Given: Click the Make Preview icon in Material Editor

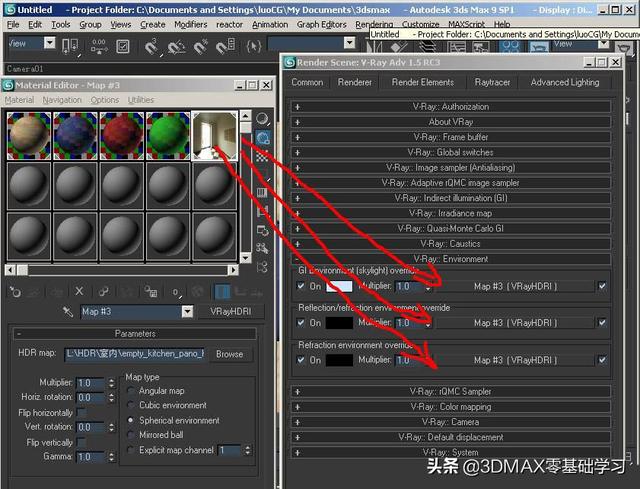Looking at the screenshot, I should (262, 211).
